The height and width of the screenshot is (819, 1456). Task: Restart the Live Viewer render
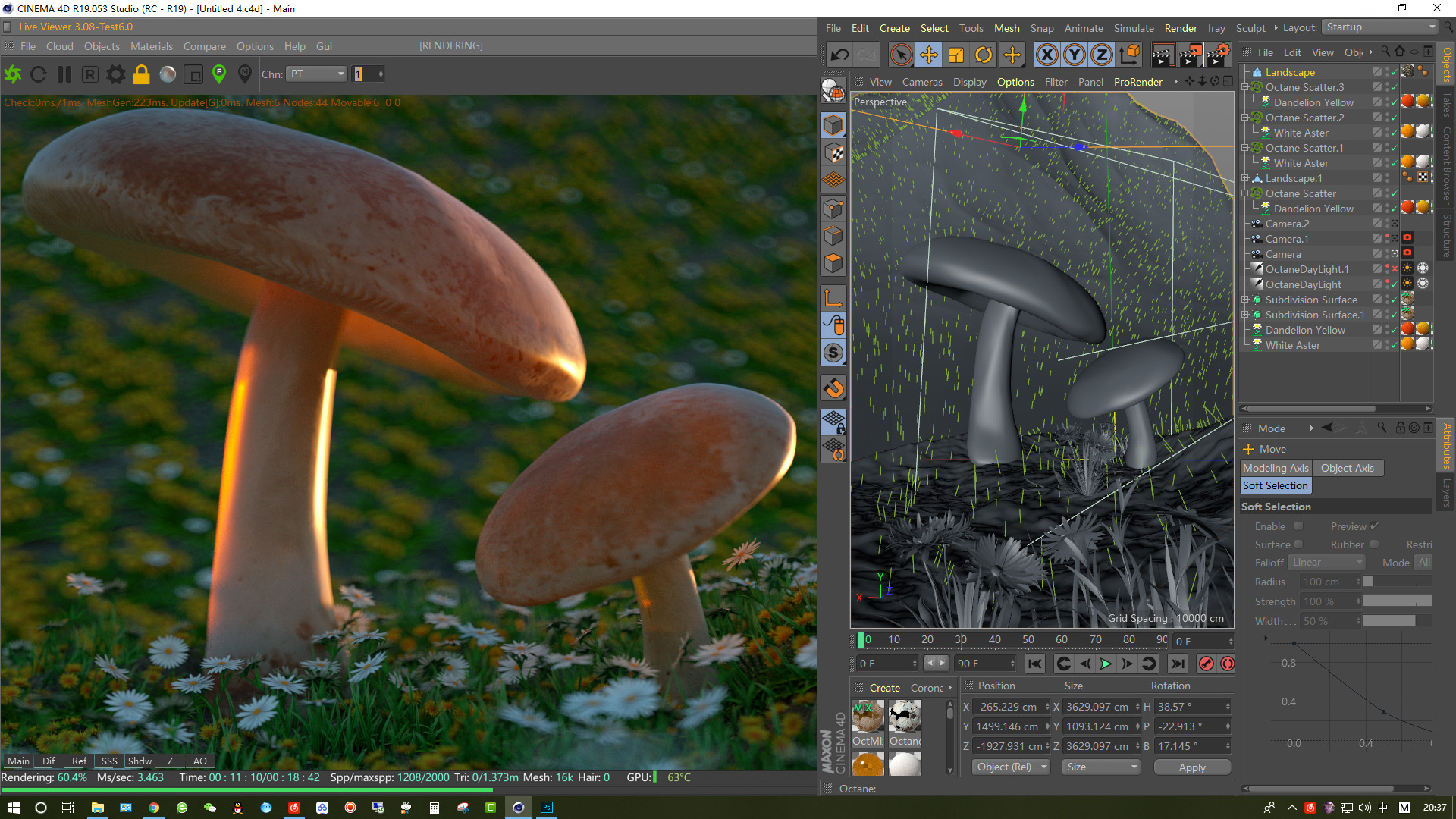click(x=38, y=74)
